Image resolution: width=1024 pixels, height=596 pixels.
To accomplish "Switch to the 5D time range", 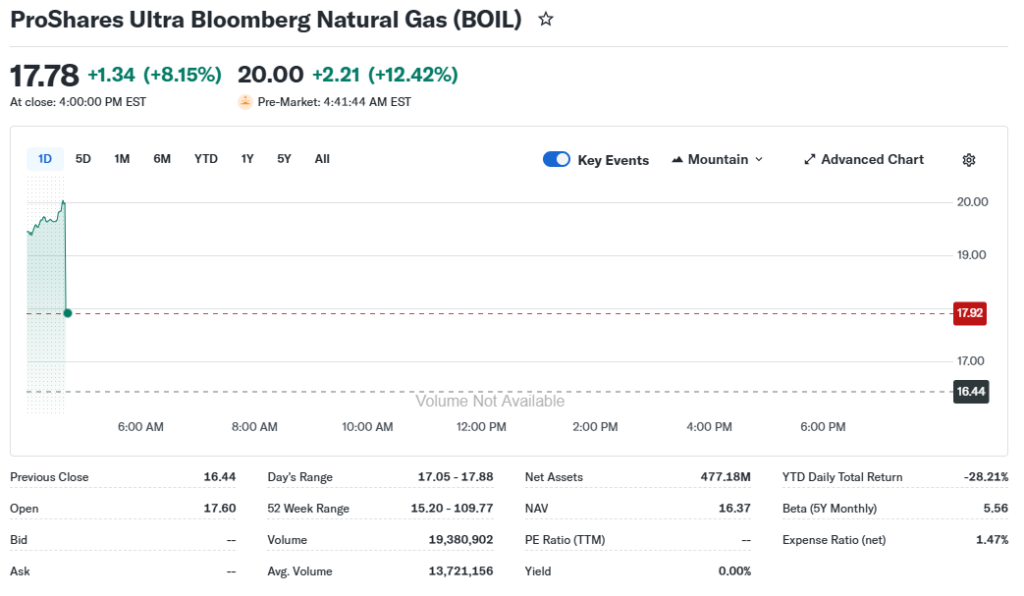I will pos(83,159).
